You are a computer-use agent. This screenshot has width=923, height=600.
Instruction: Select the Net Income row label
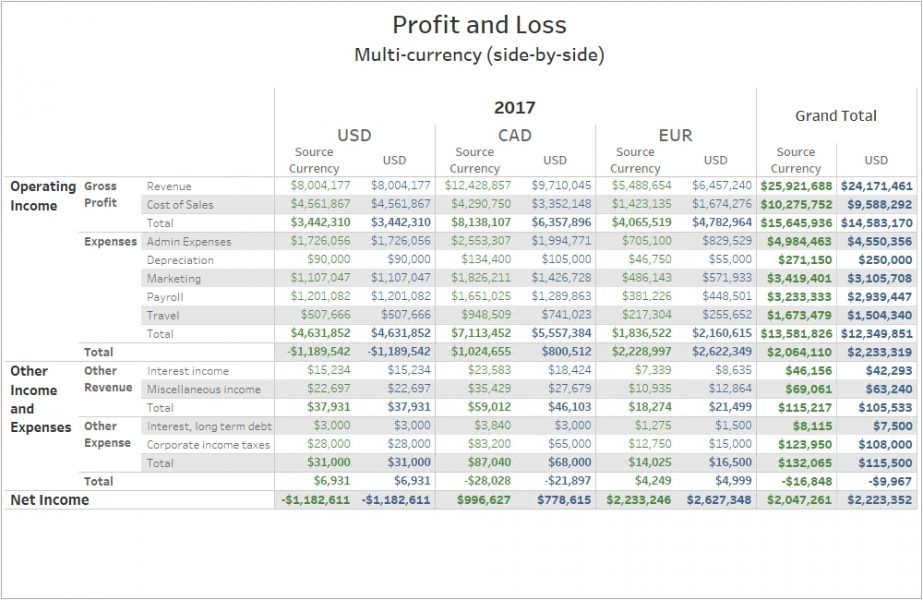49,500
